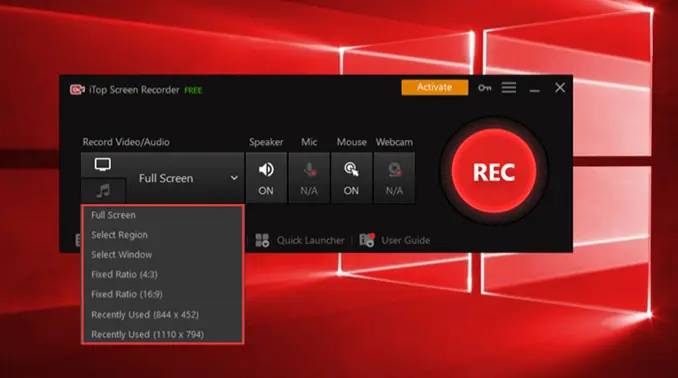This screenshot has width=678, height=378.
Task: Collapse the Full Screen dropdown chevron
Action: point(234,178)
